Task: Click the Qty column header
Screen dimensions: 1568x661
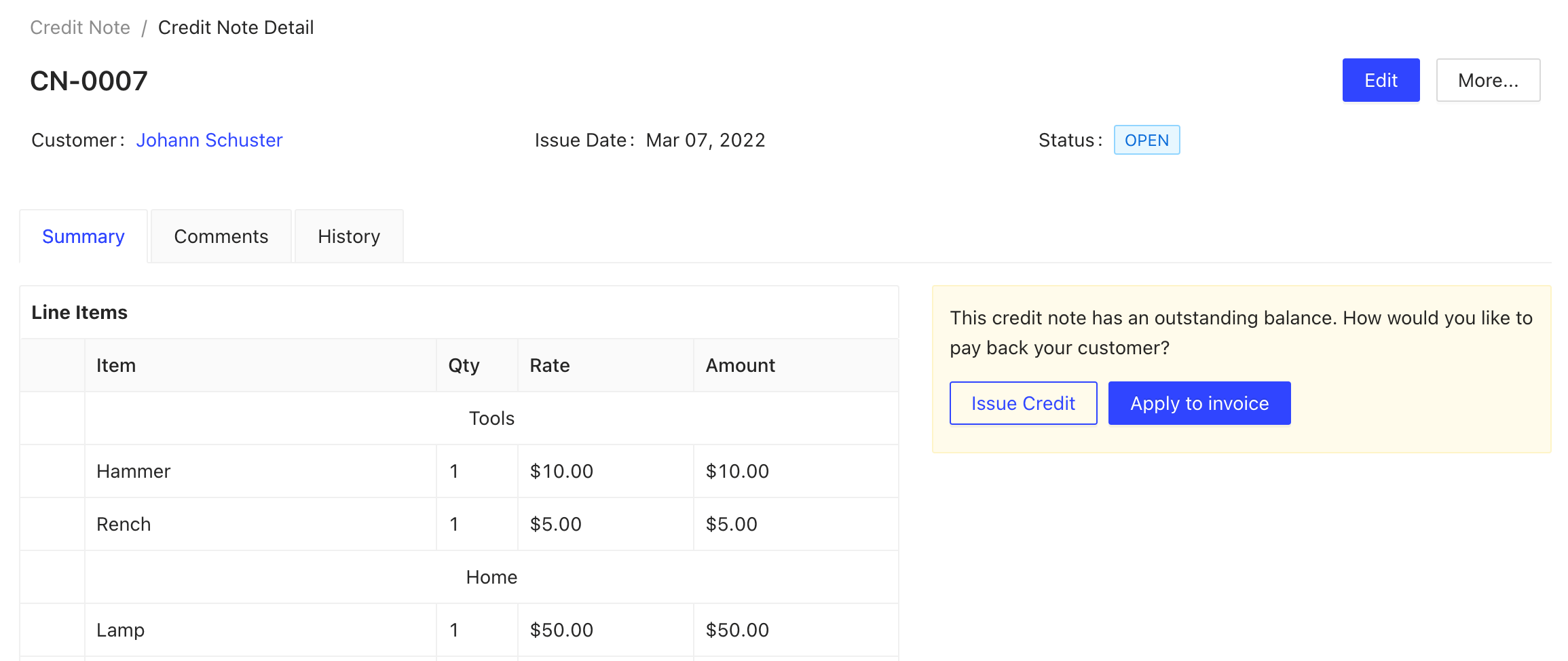Action: point(464,365)
